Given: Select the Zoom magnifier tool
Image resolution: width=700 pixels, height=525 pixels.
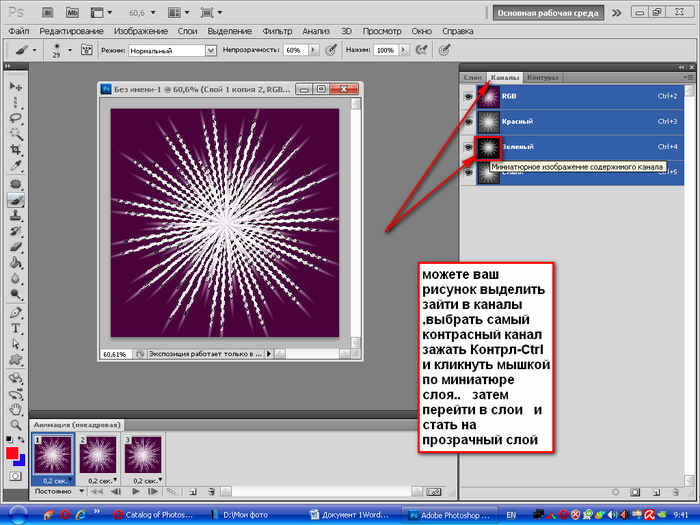Looking at the screenshot, I should (16, 425).
